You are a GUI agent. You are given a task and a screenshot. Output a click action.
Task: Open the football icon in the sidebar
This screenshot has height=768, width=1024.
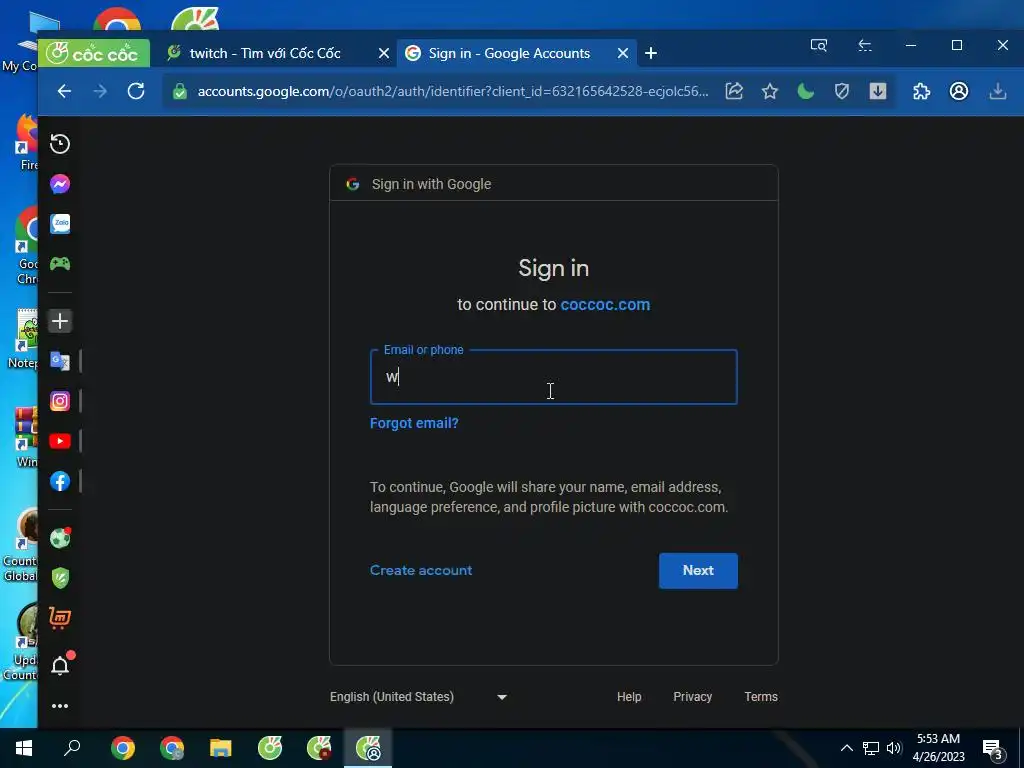tap(60, 538)
